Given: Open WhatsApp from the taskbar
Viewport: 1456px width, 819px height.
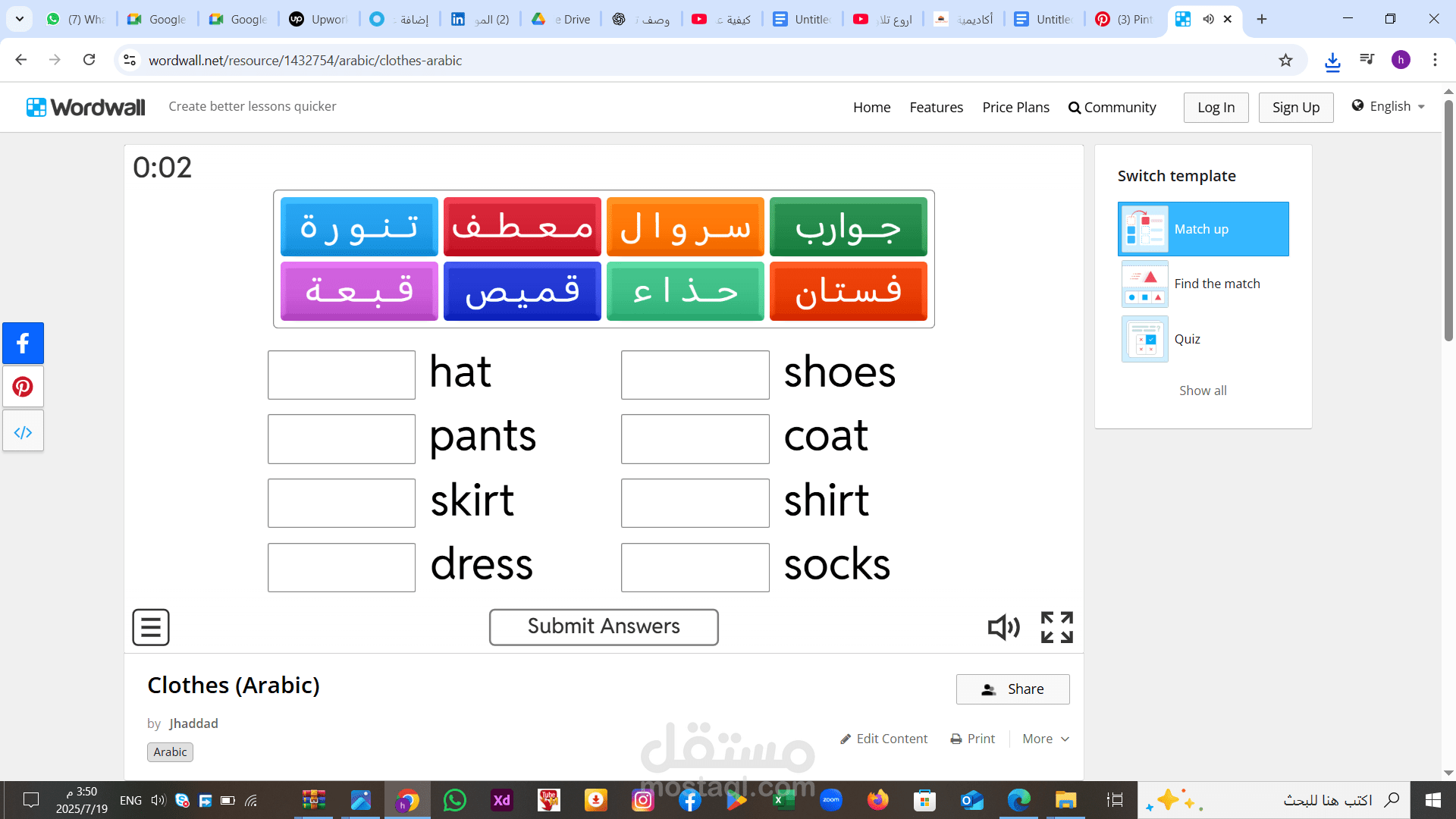Looking at the screenshot, I should tap(455, 800).
